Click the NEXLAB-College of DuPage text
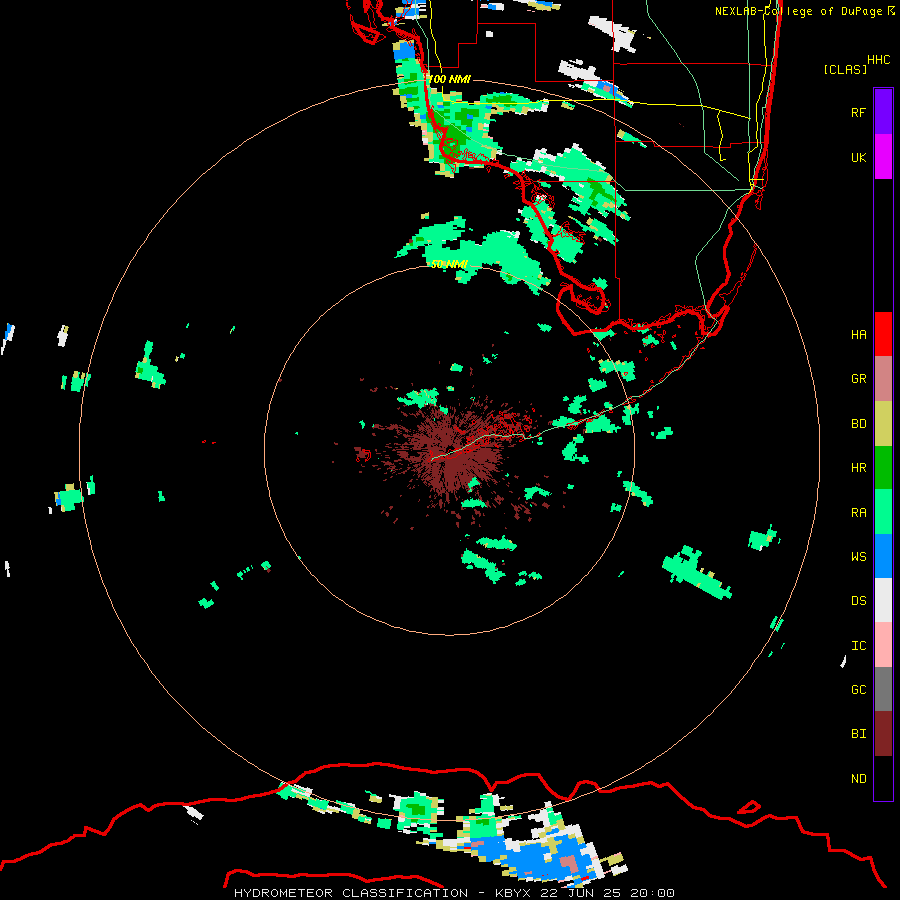Screen dimensions: 900x900 pyautogui.click(x=799, y=11)
